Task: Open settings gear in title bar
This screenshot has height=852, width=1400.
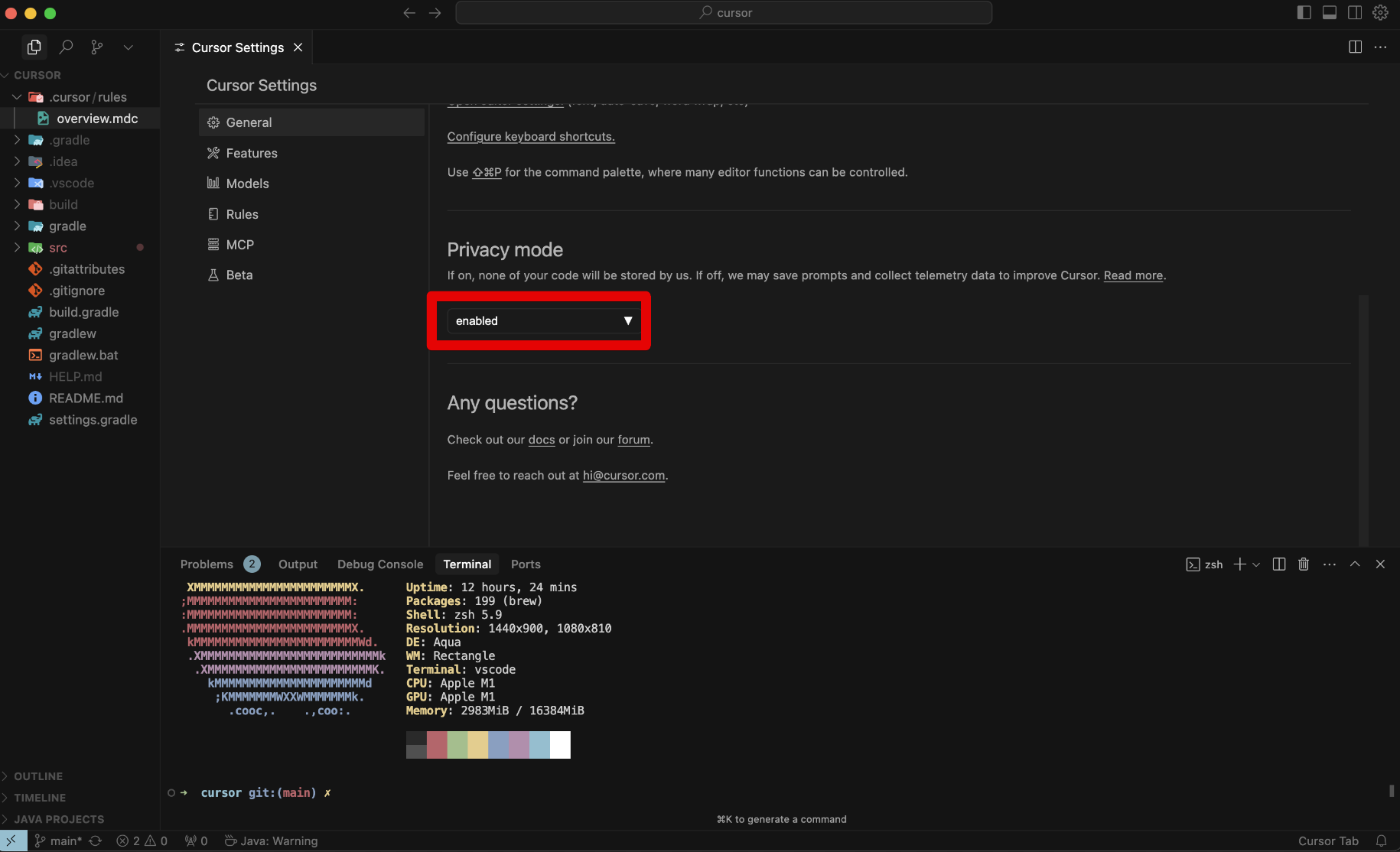Action: click(1381, 12)
